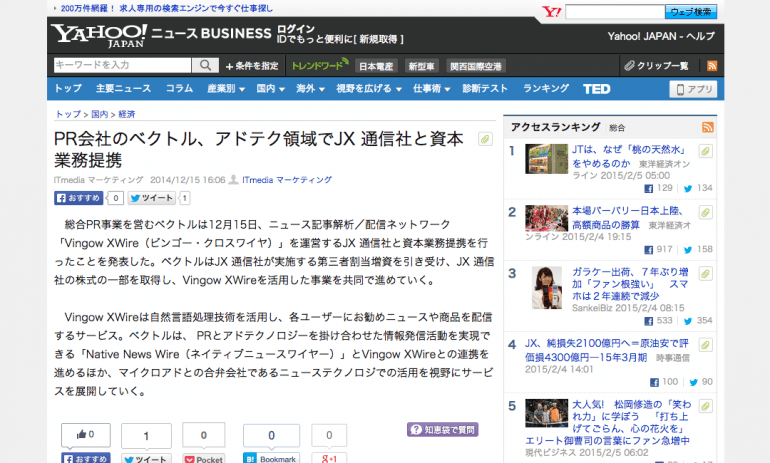Open the コラム nav tab
The width and height of the screenshot is (770, 463).
pos(179,88)
